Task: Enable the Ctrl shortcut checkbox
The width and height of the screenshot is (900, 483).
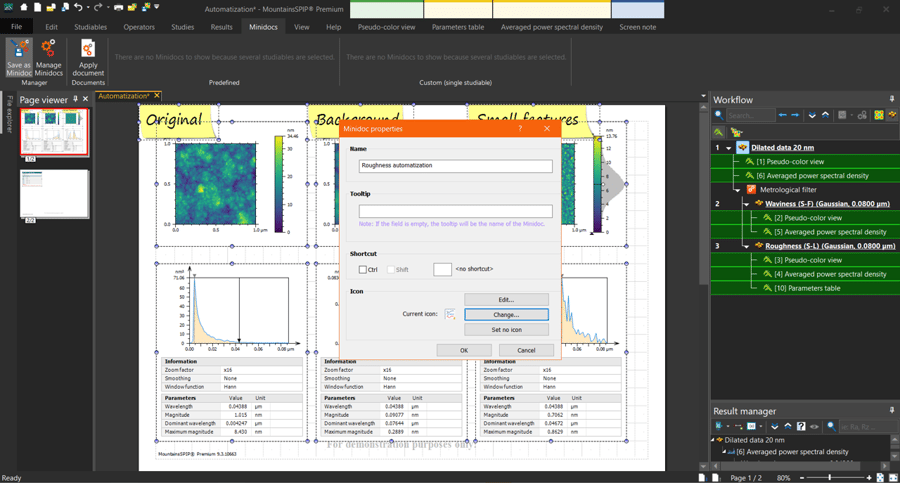Action: 363,269
